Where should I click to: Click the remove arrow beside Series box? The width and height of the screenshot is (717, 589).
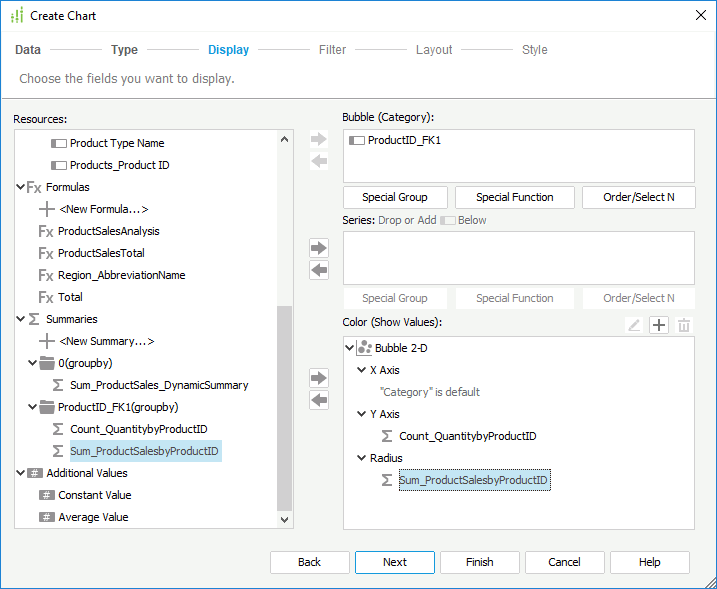tap(319, 270)
